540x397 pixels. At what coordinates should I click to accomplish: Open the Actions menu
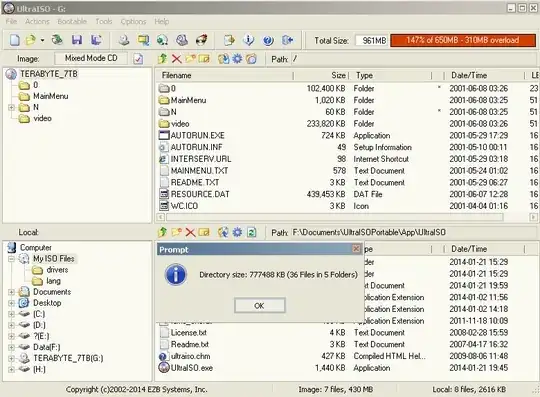[37, 21]
